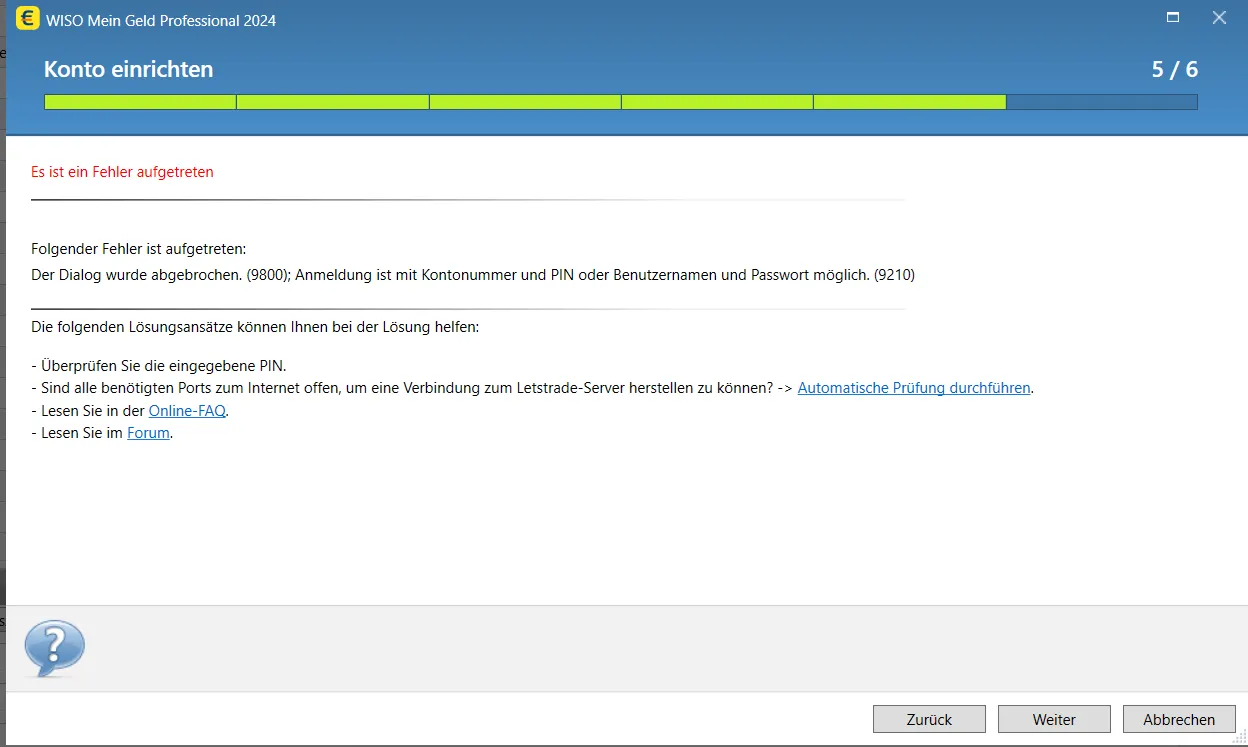Click the second green progress bar segment
1248x747 pixels.
click(332, 102)
